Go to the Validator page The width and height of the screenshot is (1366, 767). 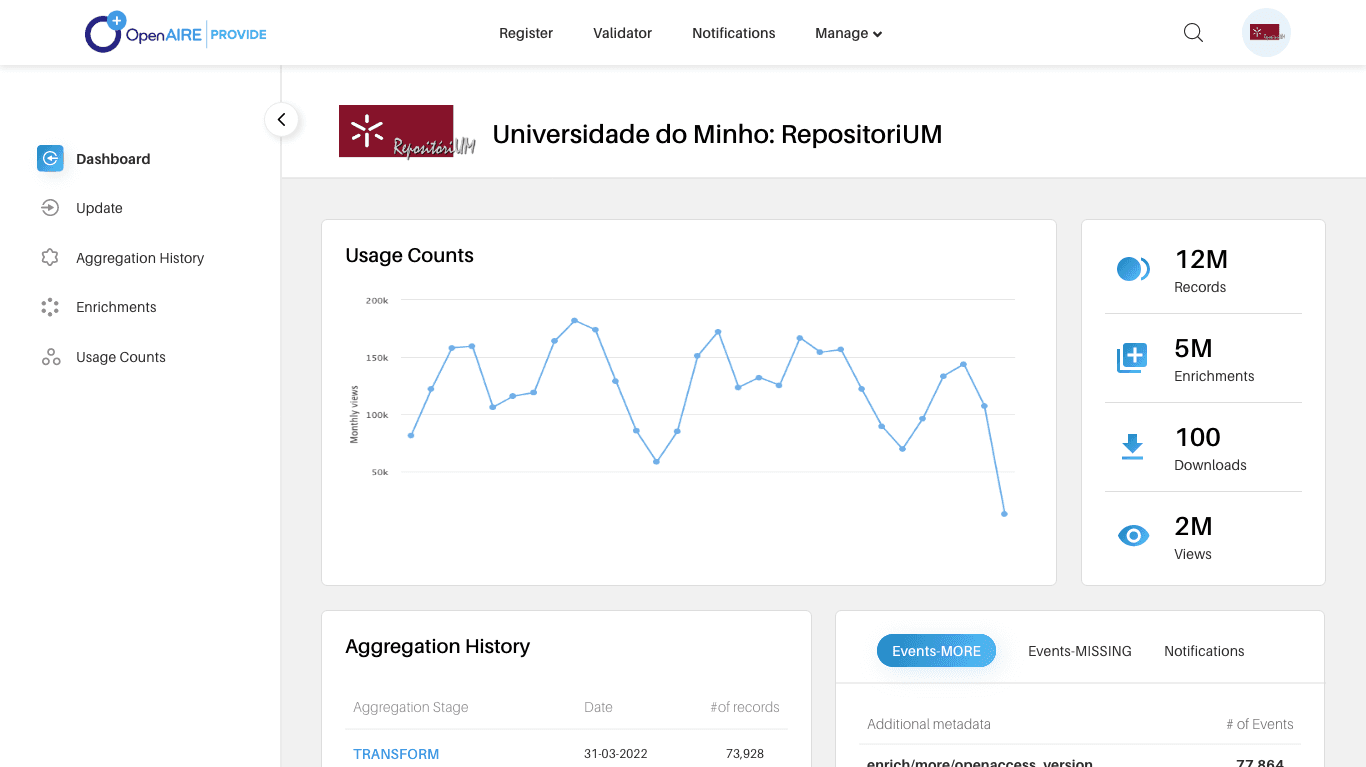point(622,33)
